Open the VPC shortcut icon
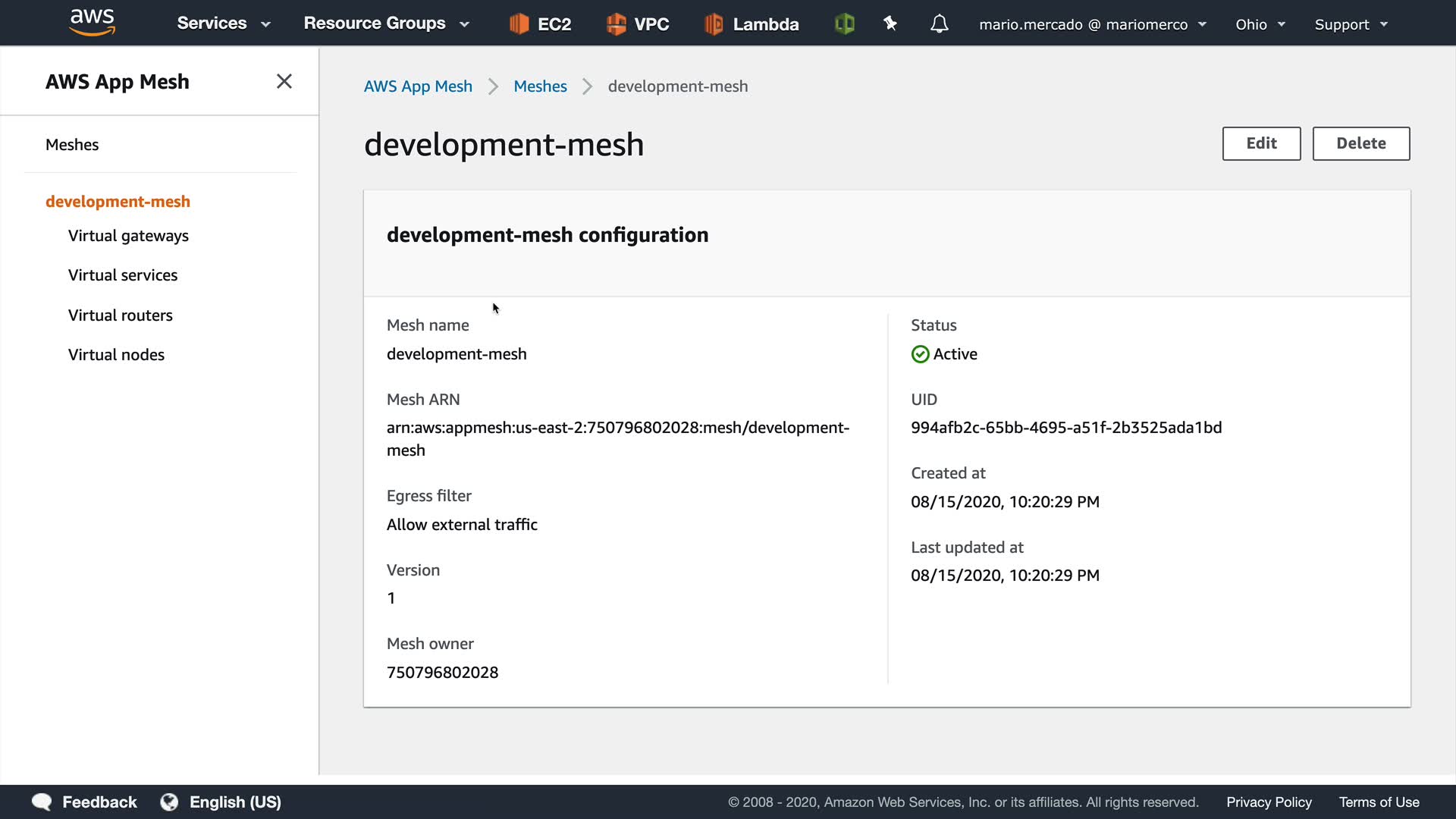 [616, 24]
